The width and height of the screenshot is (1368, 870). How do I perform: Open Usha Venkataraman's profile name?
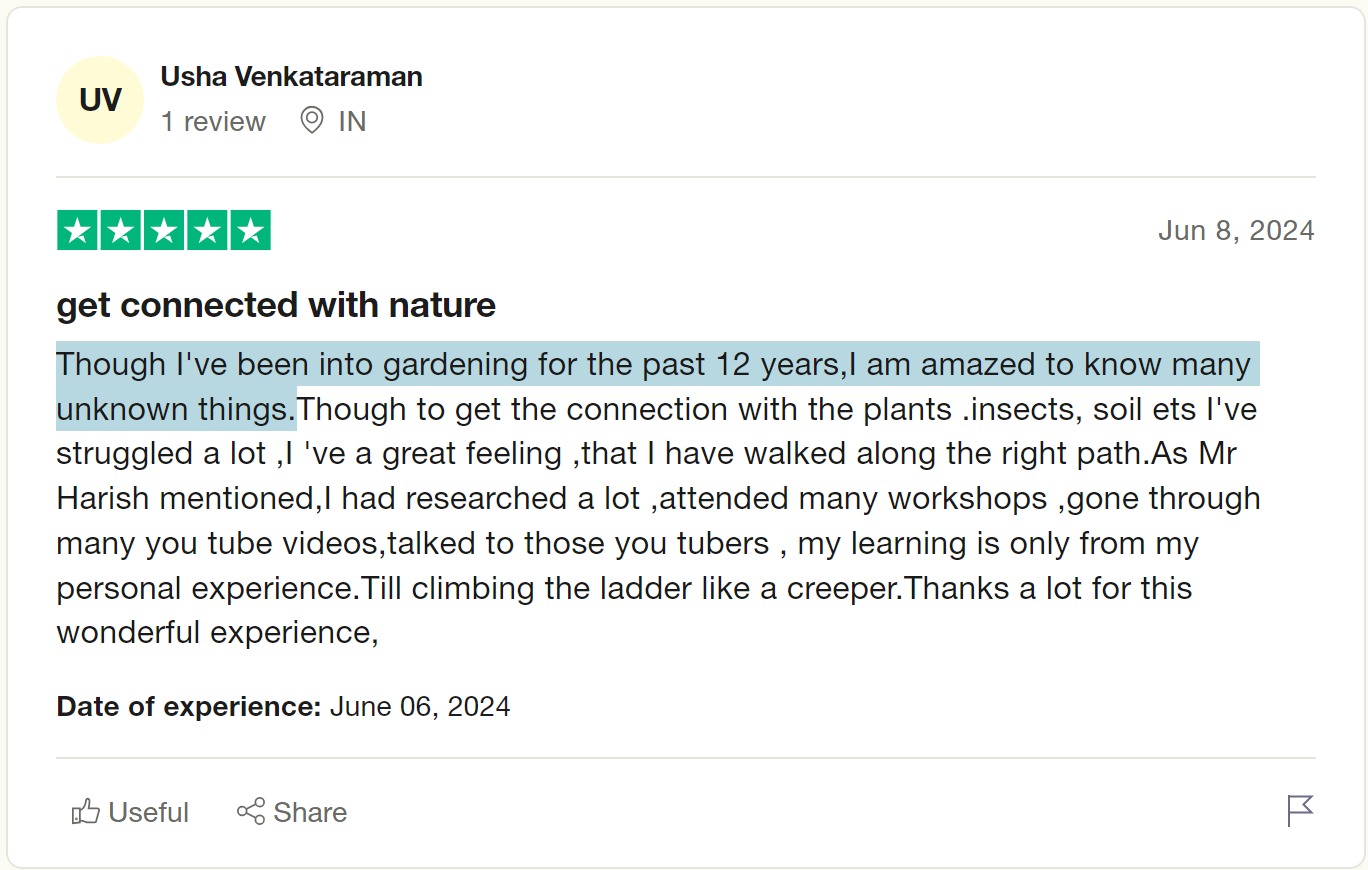coord(291,77)
